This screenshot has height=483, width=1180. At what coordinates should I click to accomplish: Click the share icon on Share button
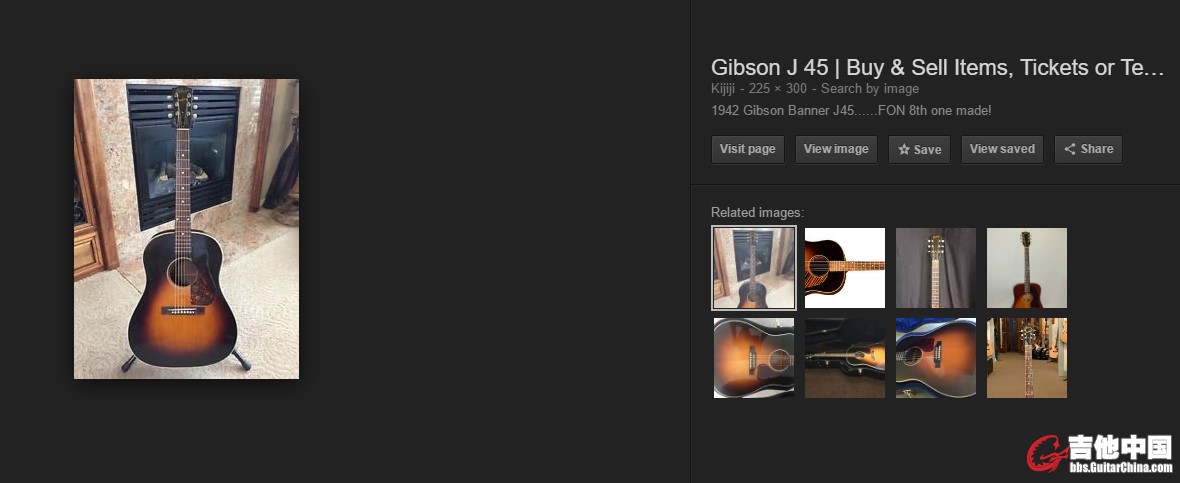click(x=1069, y=149)
